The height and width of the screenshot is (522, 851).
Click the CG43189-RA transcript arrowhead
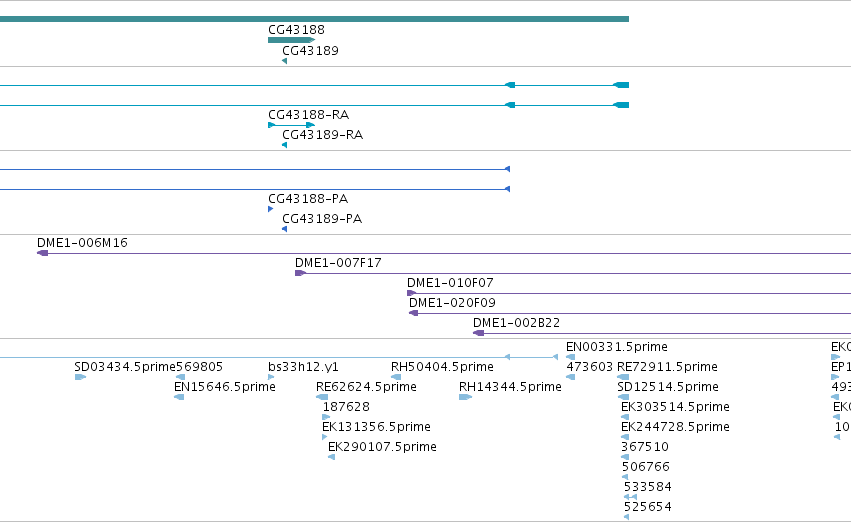[284, 145]
